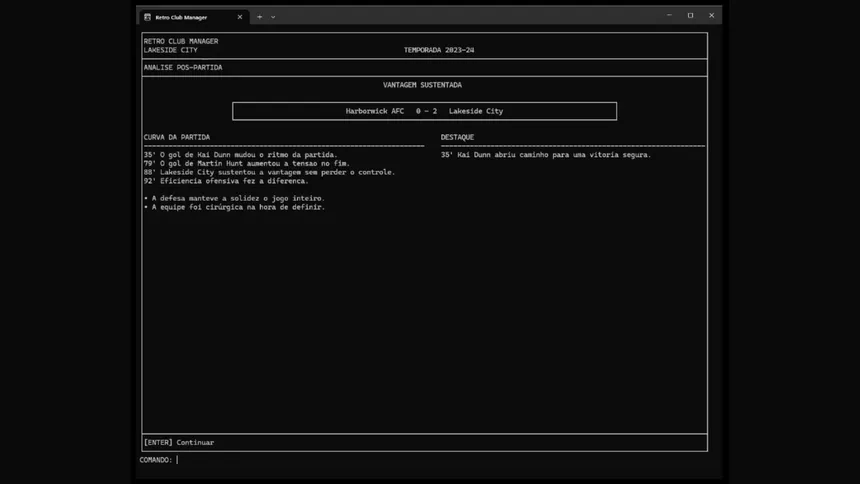Viewport: 860px width, 484px height.
Task: Click Lakeside City in the scoreline
Action: pos(476,111)
